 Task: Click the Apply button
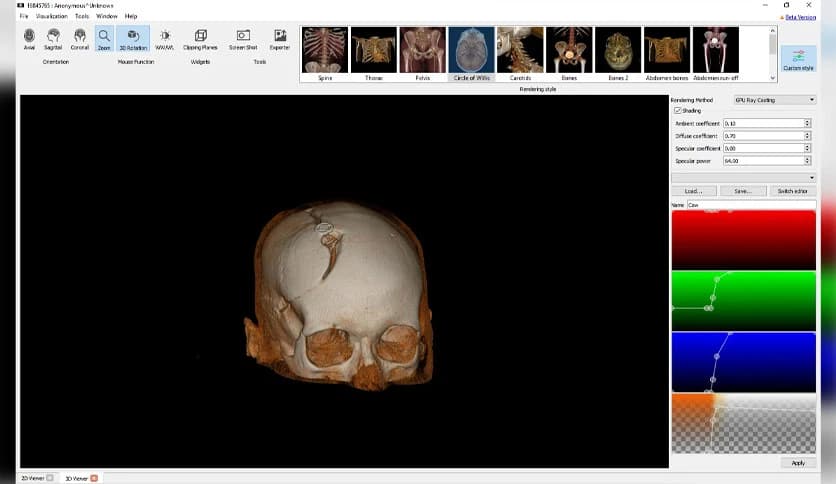coord(798,463)
